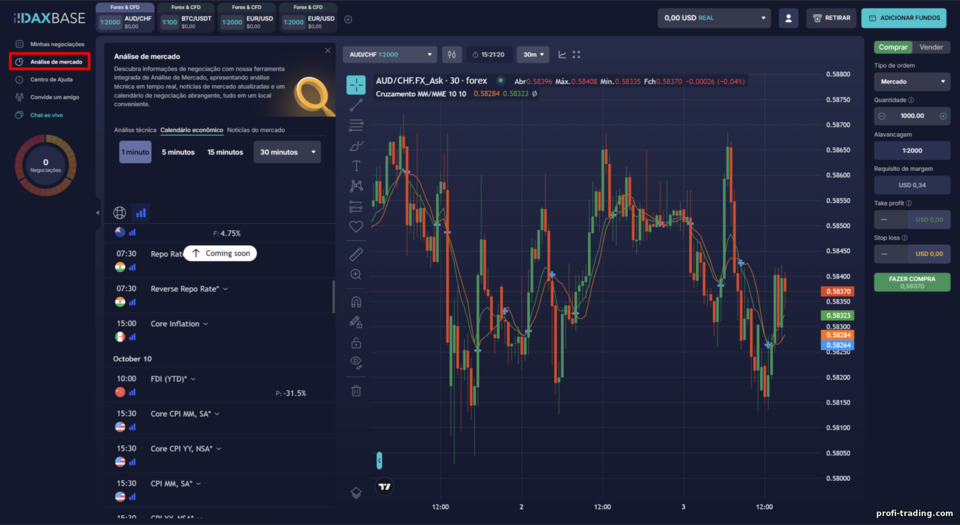Select the crosshair cursor tool
This screenshot has width=960, height=525.
(x=356, y=84)
